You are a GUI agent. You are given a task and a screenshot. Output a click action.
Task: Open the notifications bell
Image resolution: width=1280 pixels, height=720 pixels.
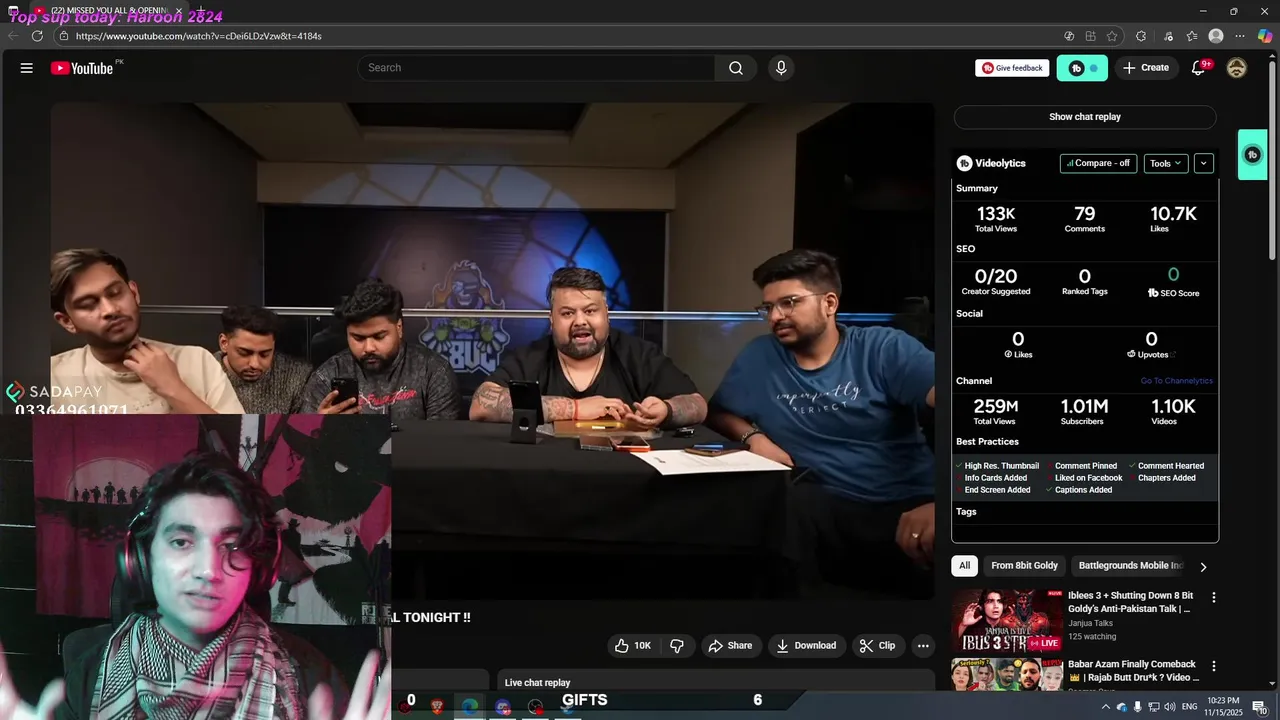[x=1198, y=68]
